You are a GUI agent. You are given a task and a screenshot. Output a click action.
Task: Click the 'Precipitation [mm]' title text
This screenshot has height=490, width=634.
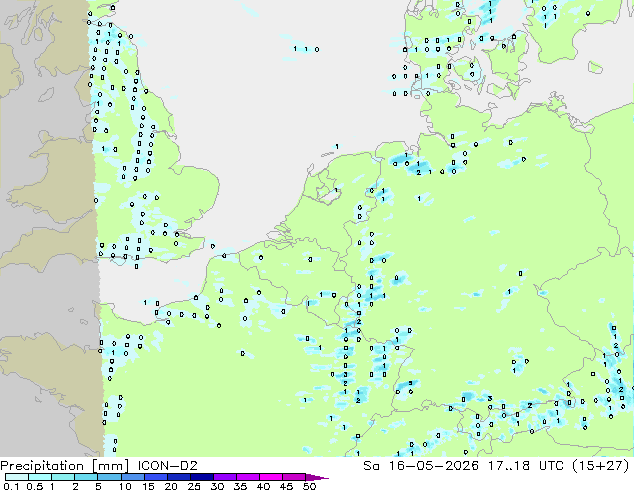65,466
